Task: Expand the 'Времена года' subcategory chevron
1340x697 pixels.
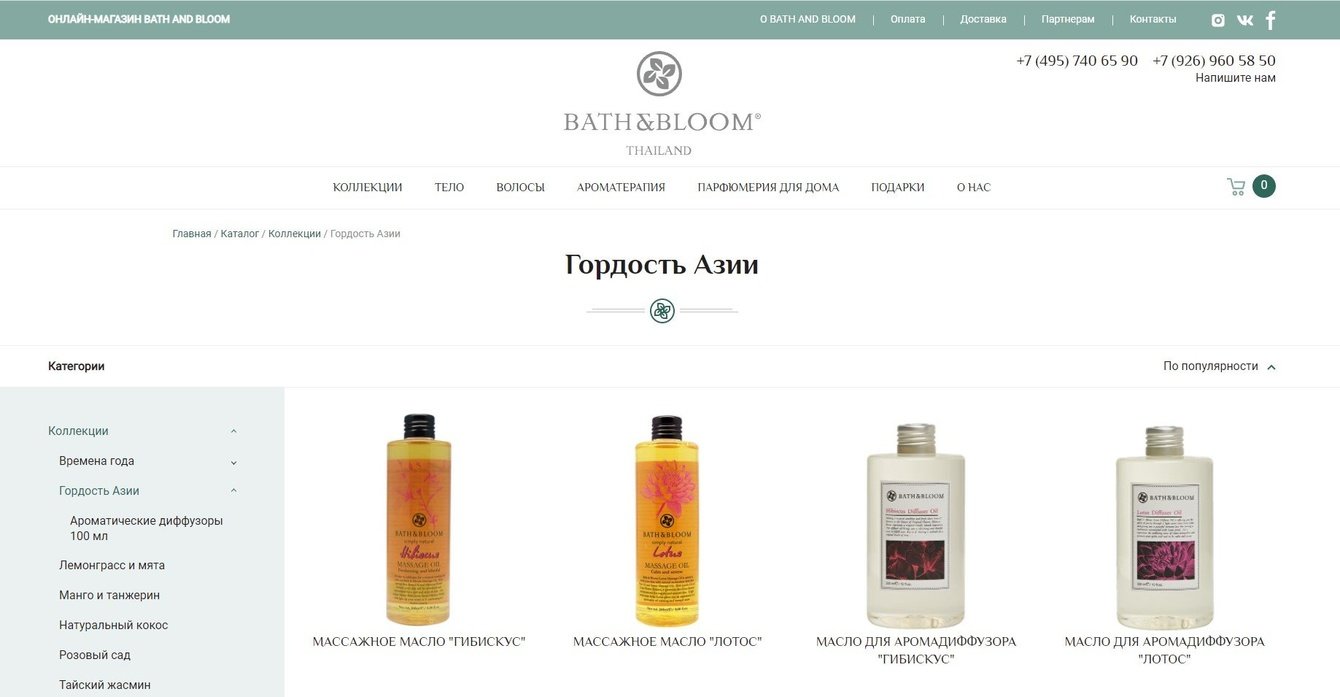Action: click(234, 462)
